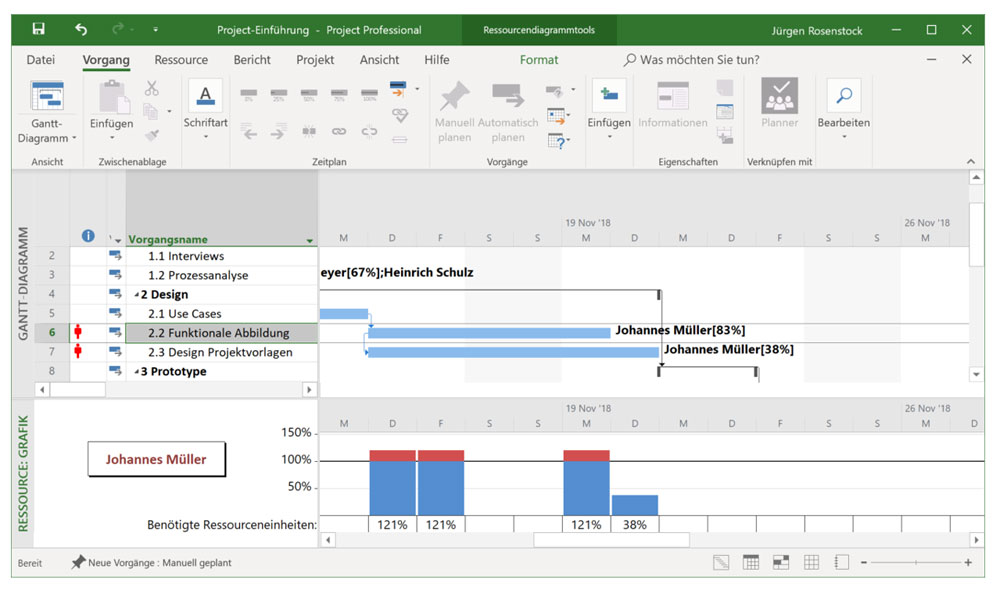The image size is (1000, 594).
Task: Click the Gantt bar for 2.2 Funktionale Abbildung
Action: [x=489, y=332]
